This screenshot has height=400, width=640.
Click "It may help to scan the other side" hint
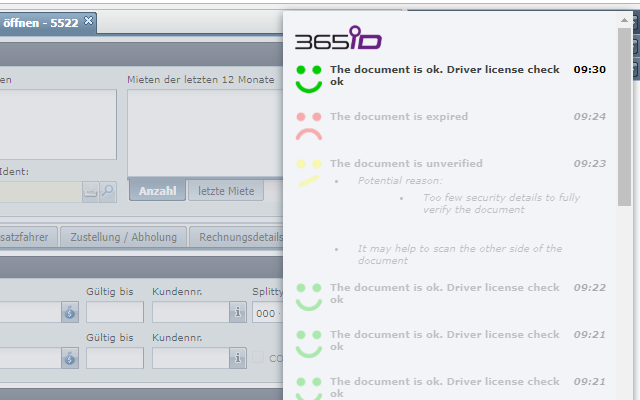pos(460,254)
